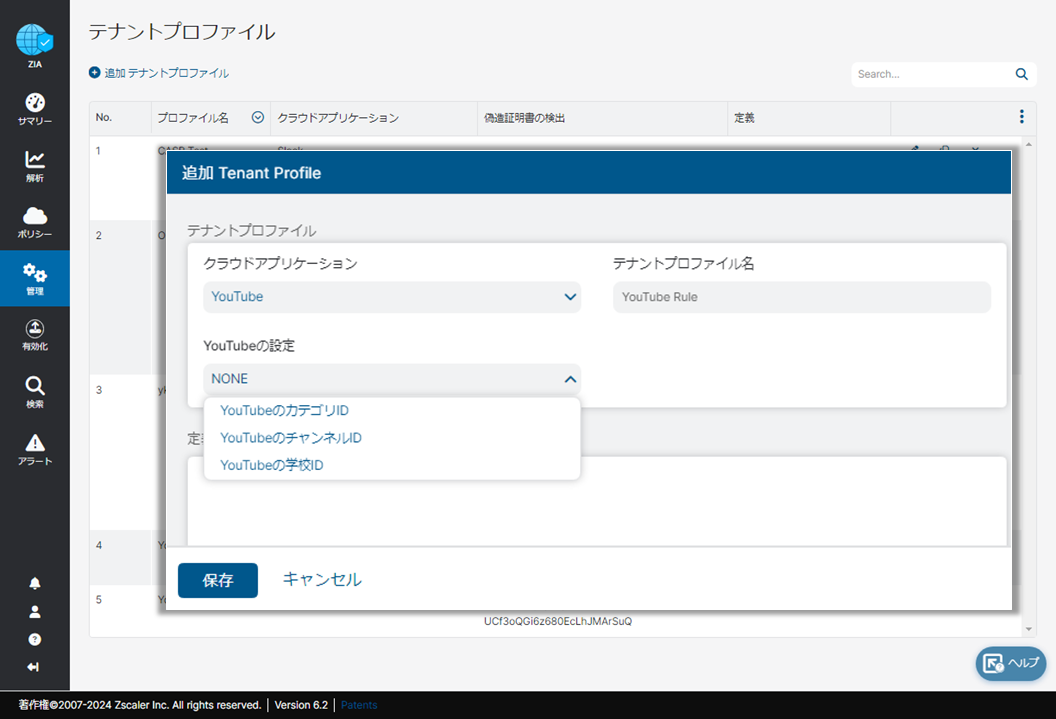The image size is (1056, 719).
Task: Open the 検索 magnifier icon in sidebar
Action: (x=35, y=386)
